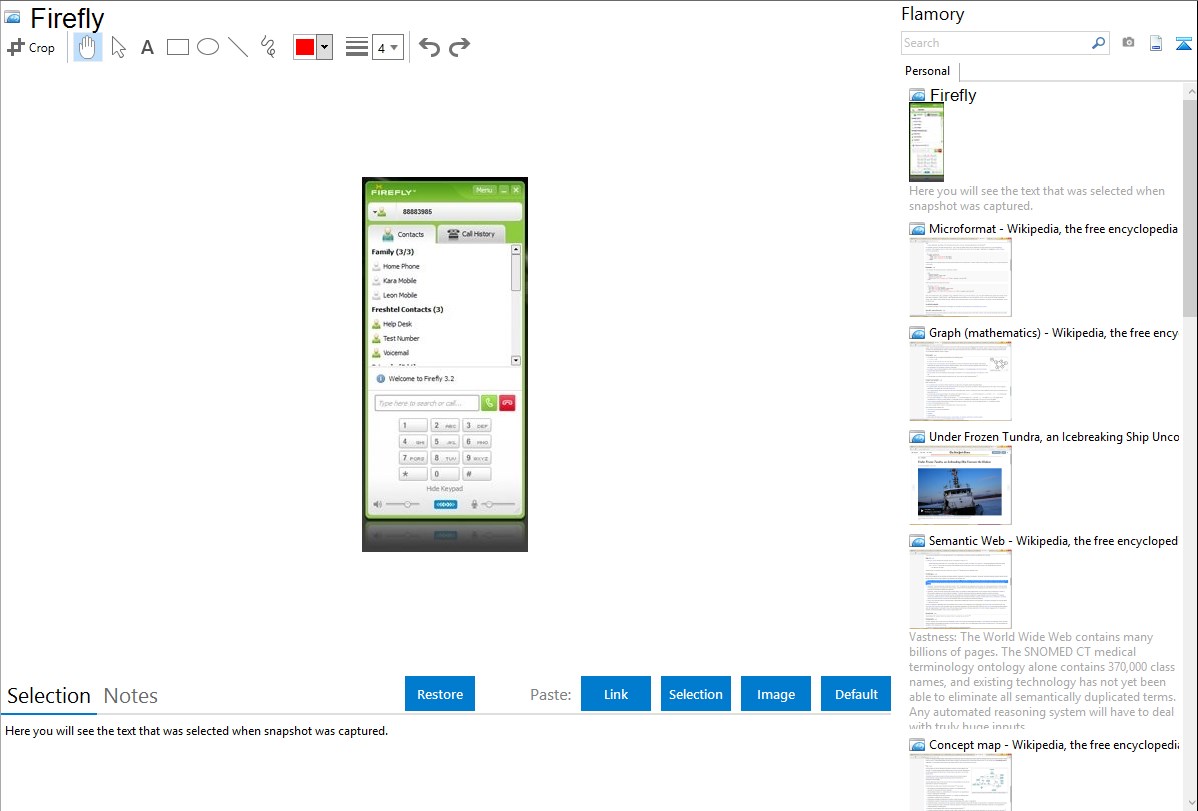This screenshot has height=811, width=1198.
Task: Click the magnifier search icon
Action: (1099, 43)
